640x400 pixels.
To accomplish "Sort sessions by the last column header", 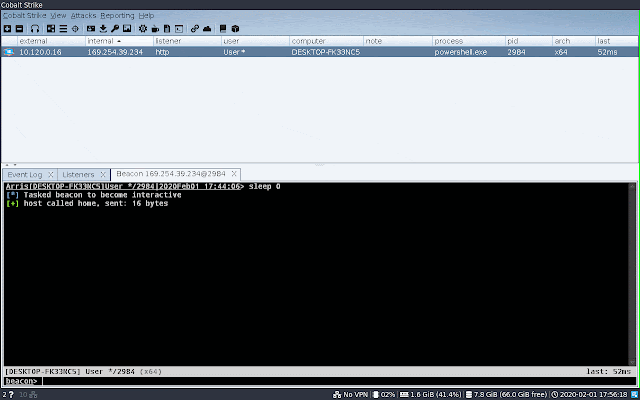I will click(x=616, y=41).
